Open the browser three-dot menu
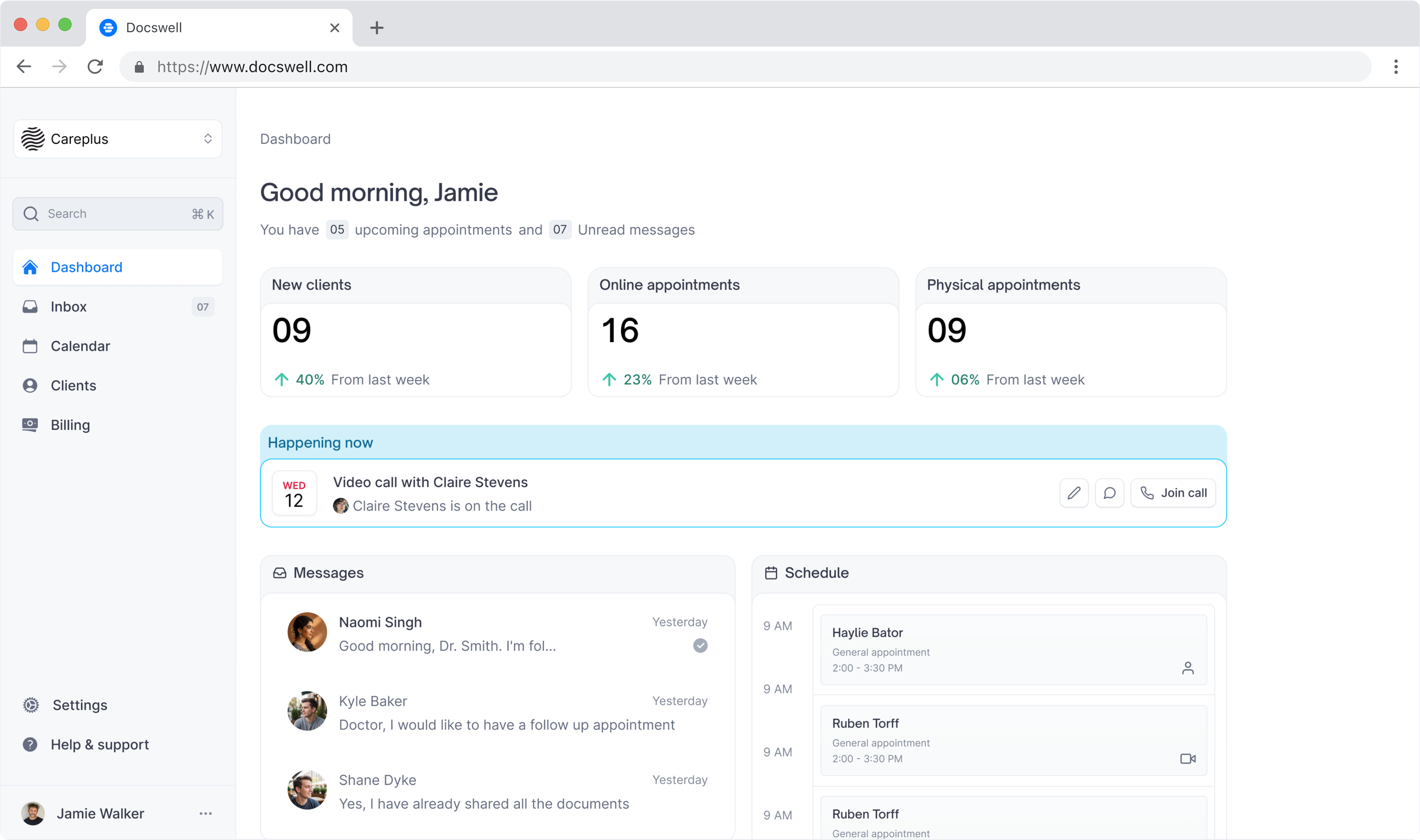The image size is (1420, 840). pyautogui.click(x=1396, y=67)
